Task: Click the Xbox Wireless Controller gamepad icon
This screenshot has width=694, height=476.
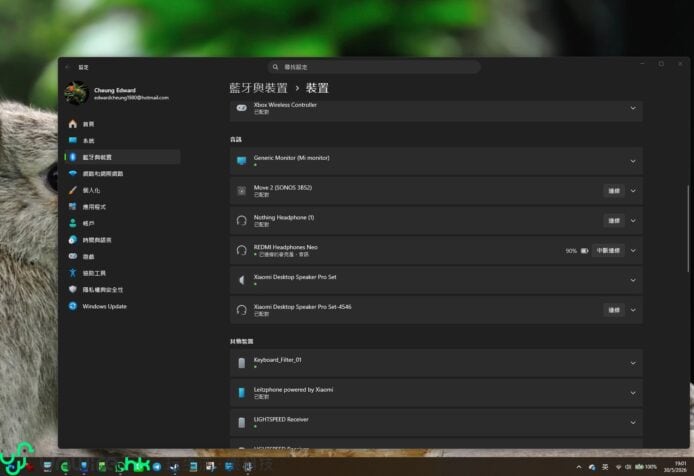Action: (241, 108)
